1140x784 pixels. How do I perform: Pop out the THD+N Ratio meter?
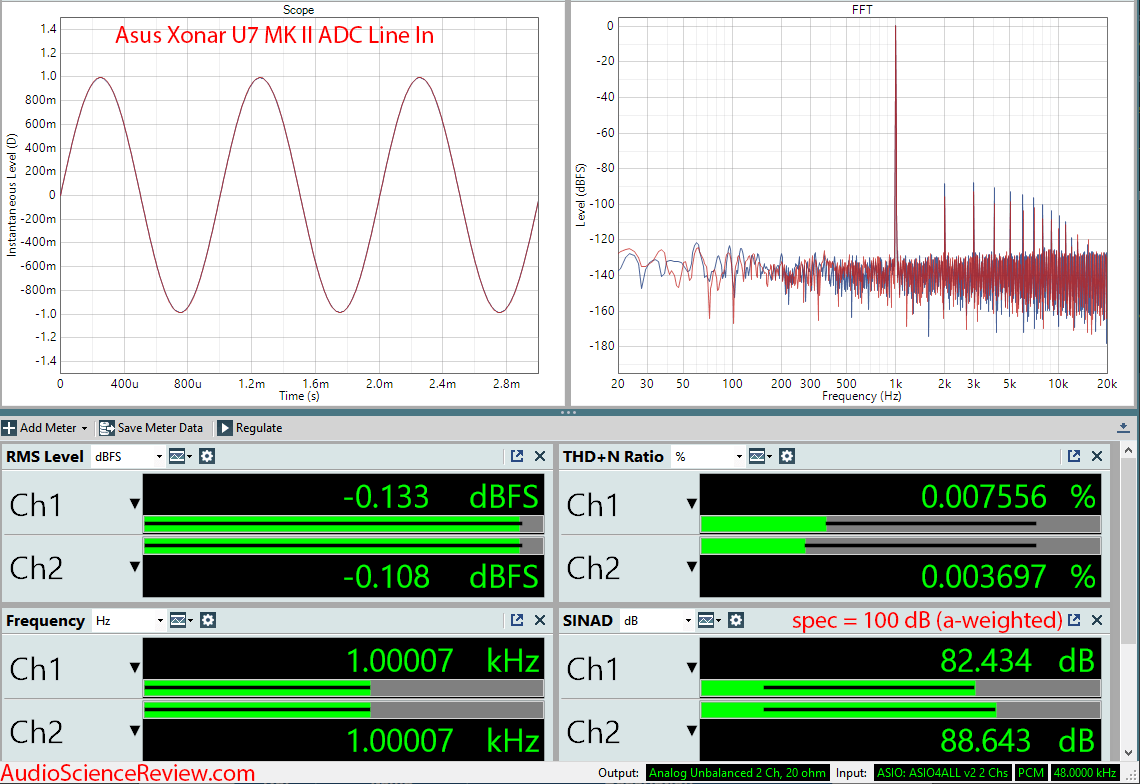pyautogui.click(x=1074, y=456)
